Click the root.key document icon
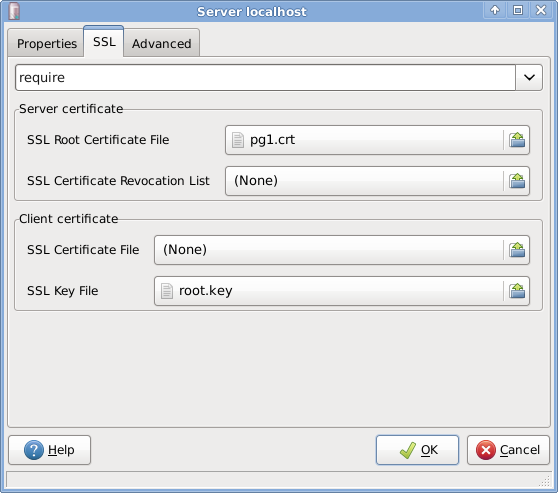 167,291
